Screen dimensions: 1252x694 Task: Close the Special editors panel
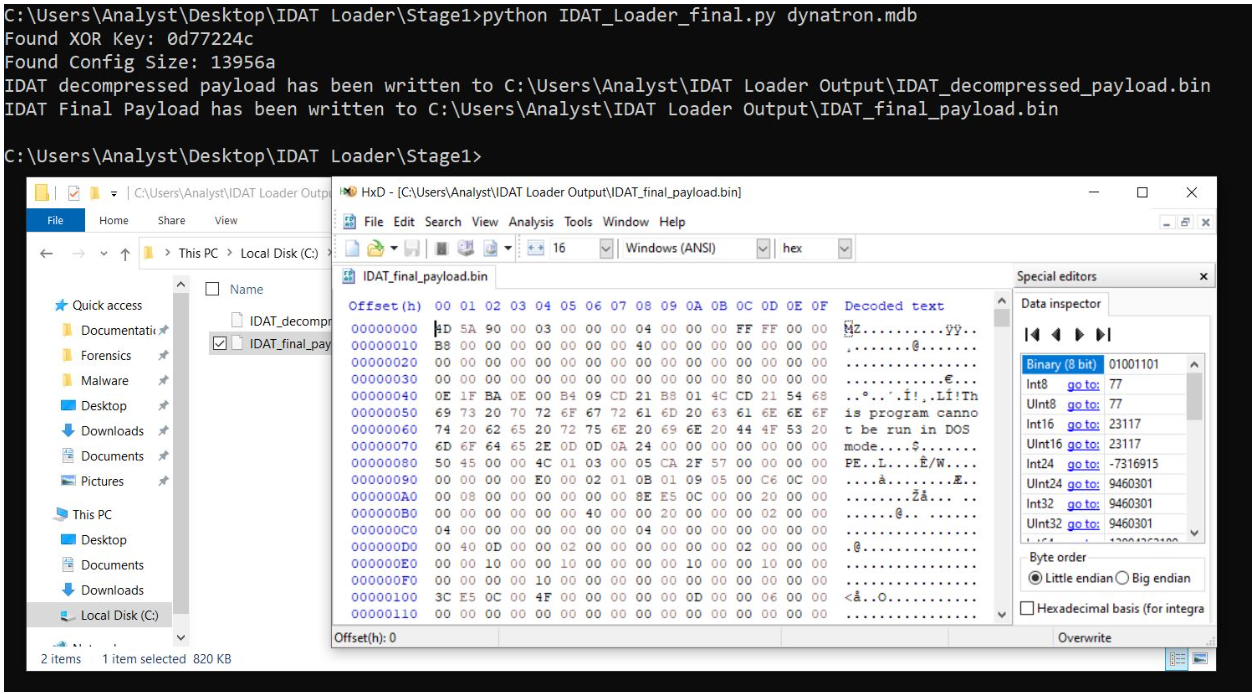[x=1203, y=277]
